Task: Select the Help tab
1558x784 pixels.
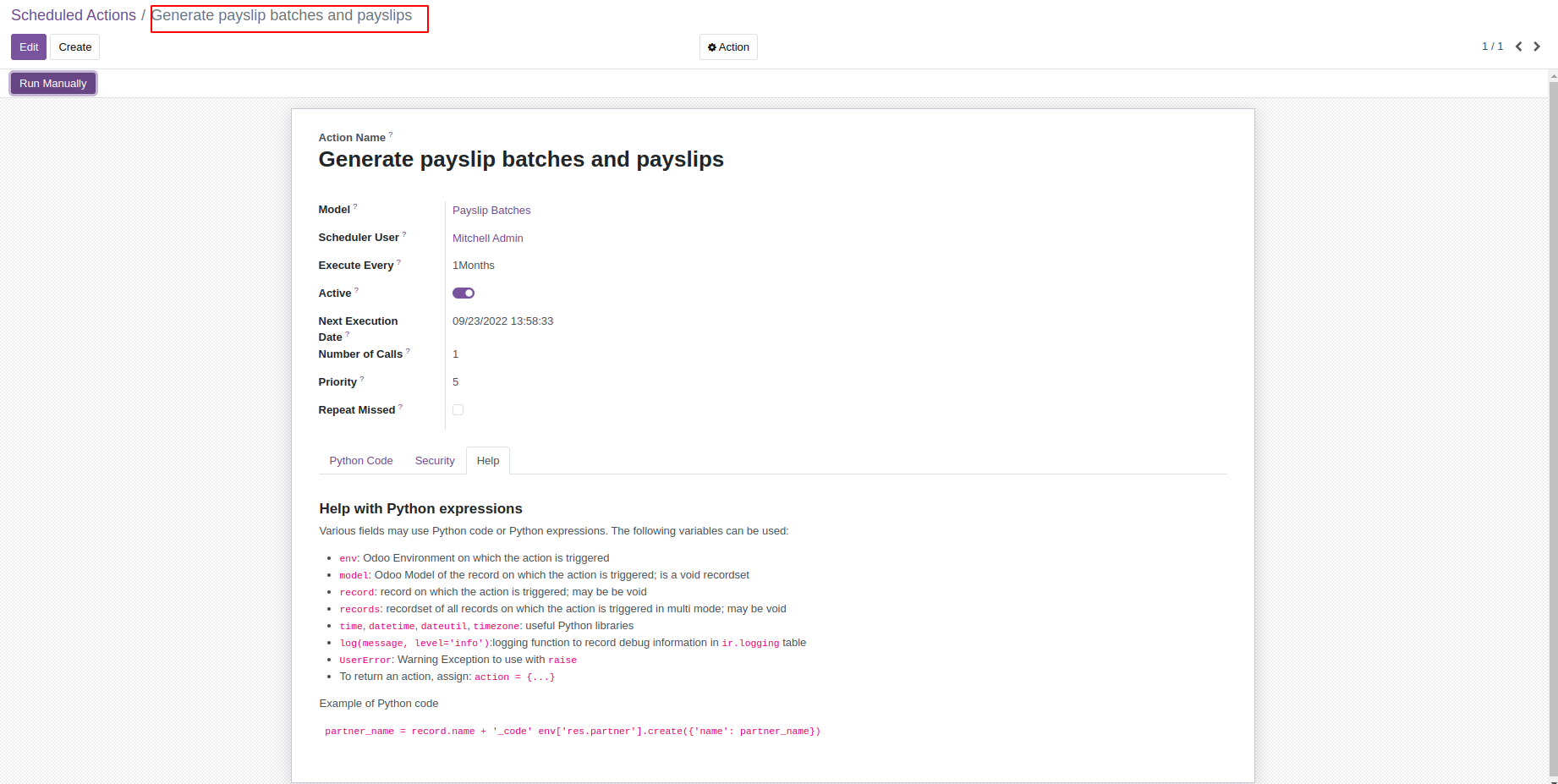Action: click(488, 461)
